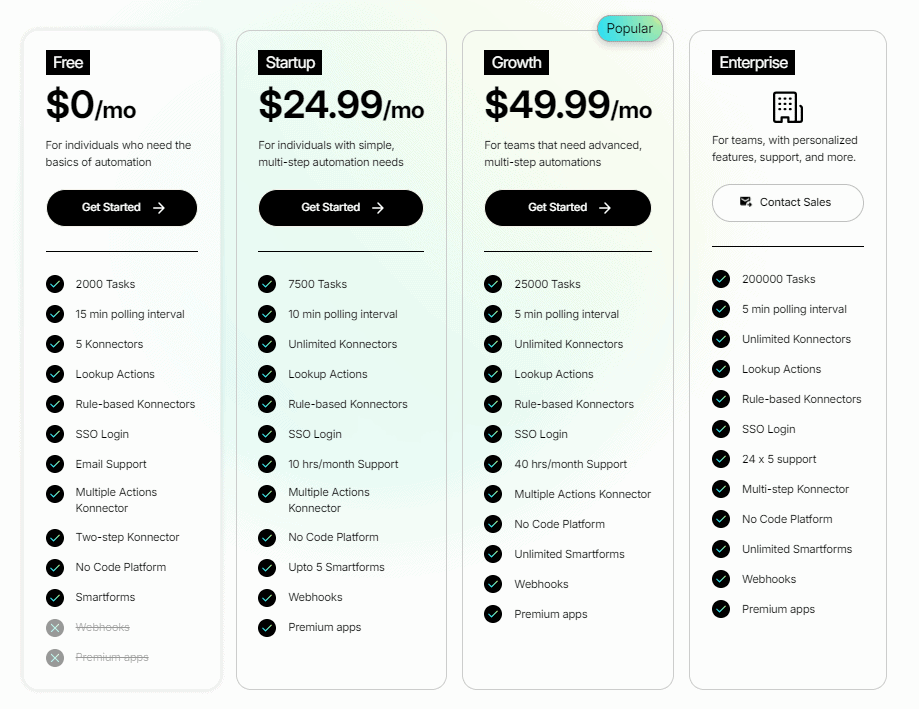This screenshot has height=709, width=919.
Task: Open Contact Sales for Enterprise
Action: point(787,203)
